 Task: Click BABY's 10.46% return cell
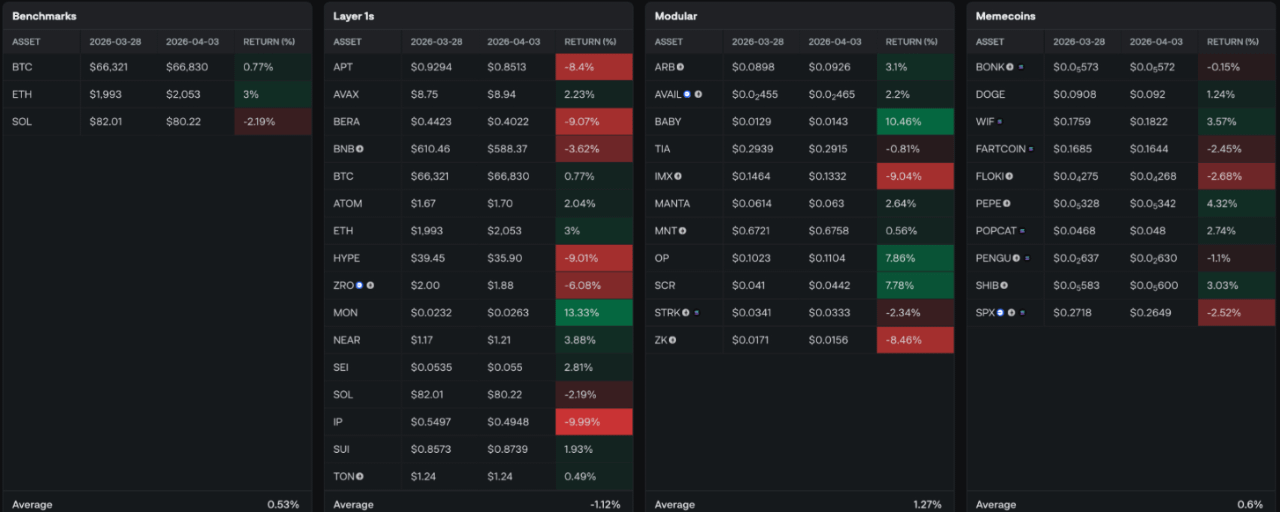(x=915, y=122)
